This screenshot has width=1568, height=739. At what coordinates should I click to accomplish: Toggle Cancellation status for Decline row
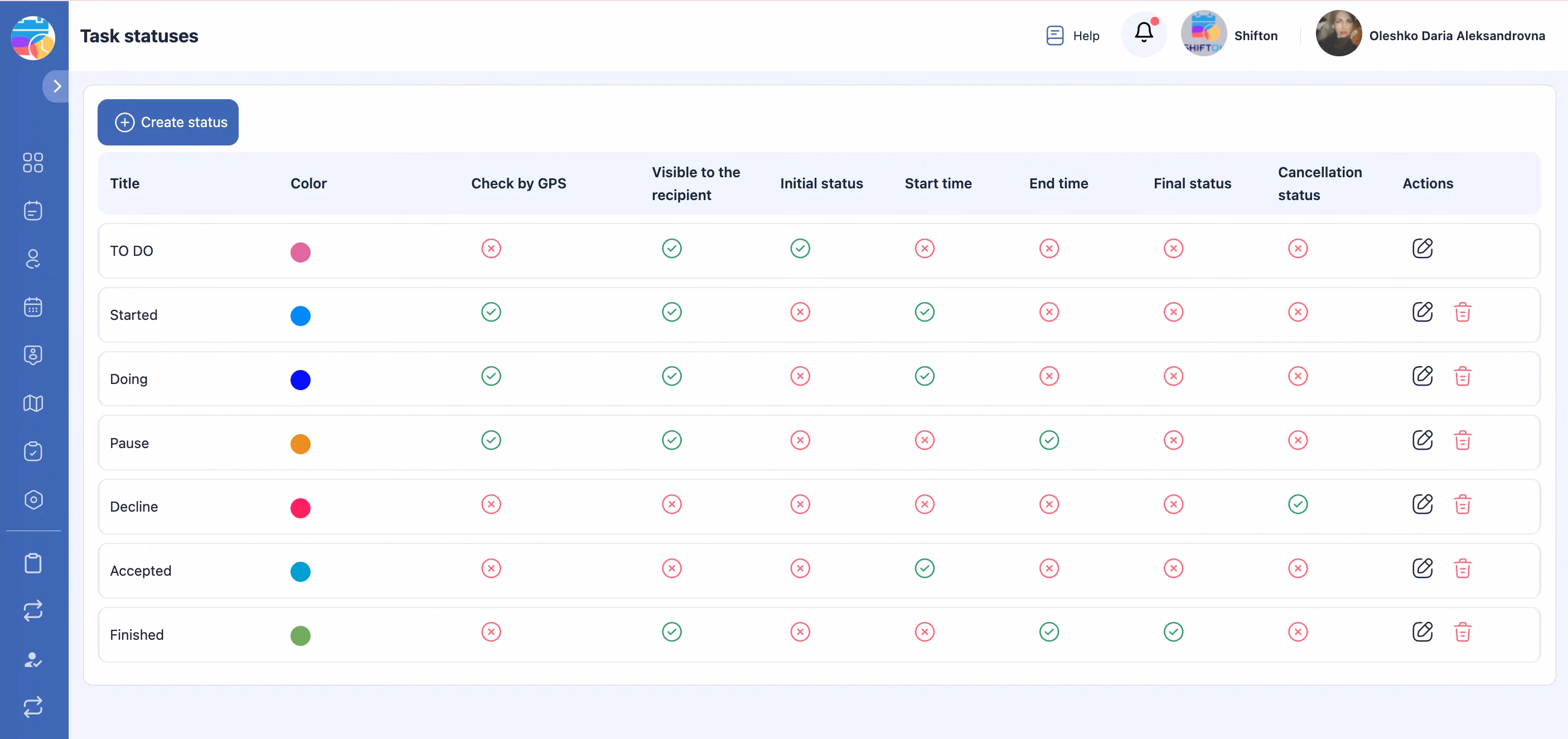pyautogui.click(x=1297, y=504)
